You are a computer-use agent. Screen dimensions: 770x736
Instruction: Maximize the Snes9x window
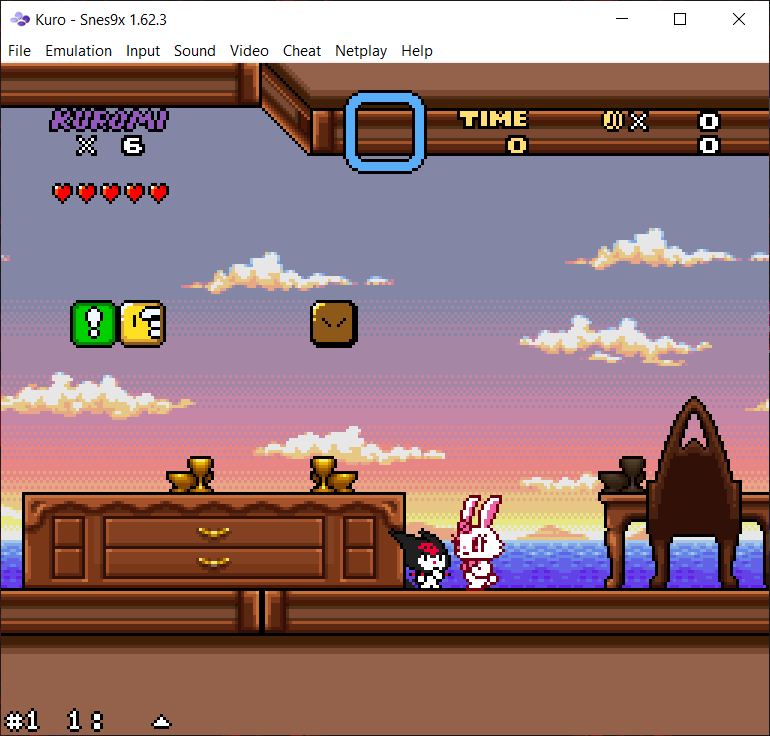[x=680, y=19]
